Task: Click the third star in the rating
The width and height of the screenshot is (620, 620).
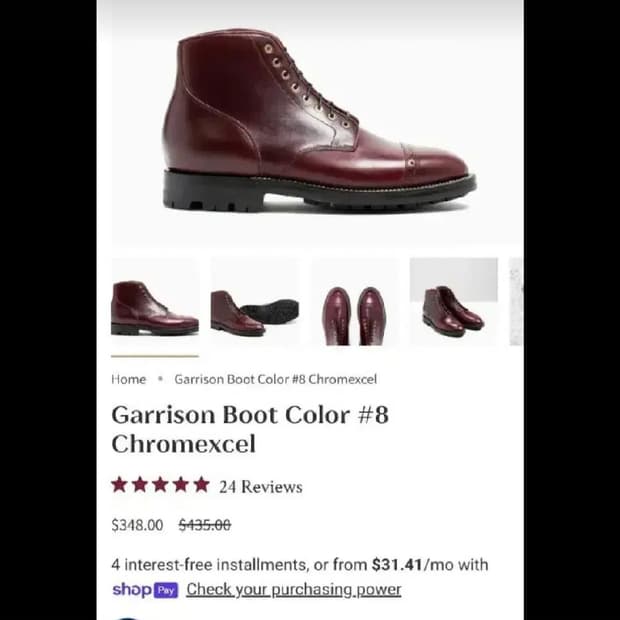Action: click(x=161, y=485)
